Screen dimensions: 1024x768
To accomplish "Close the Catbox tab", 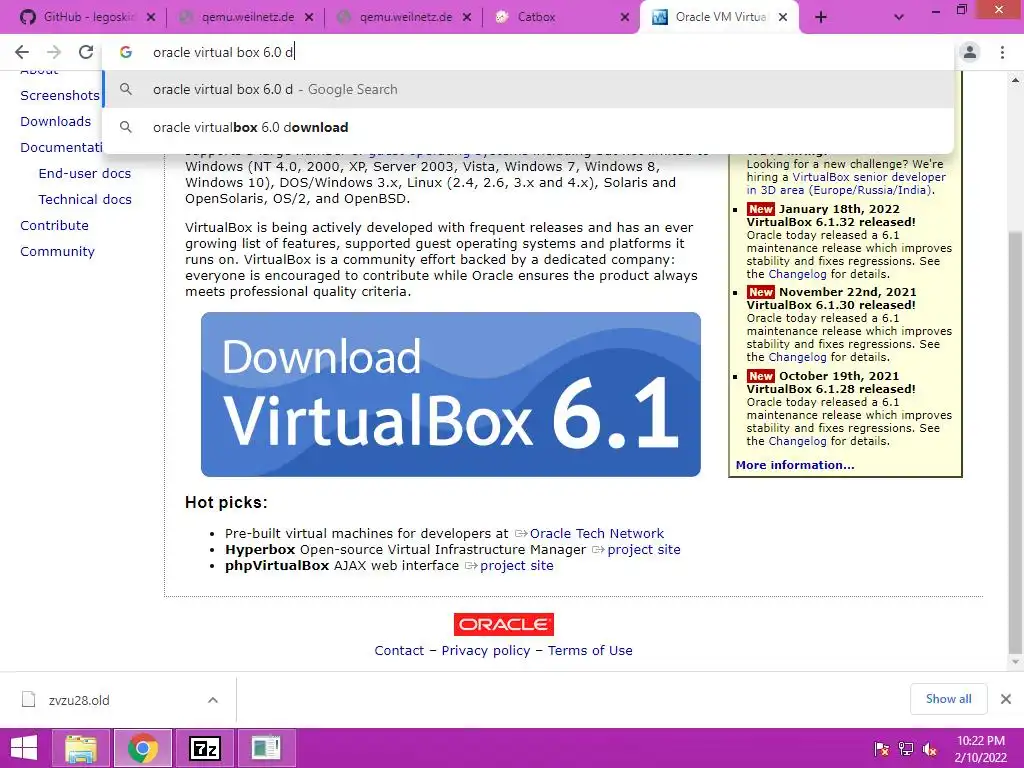I will point(625,18).
